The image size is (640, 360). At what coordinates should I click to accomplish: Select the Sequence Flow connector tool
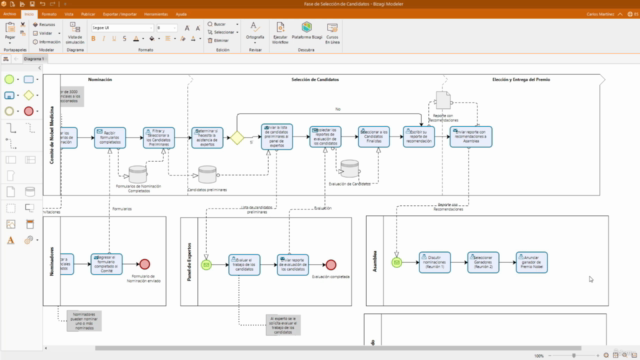[x=11, y=128]
